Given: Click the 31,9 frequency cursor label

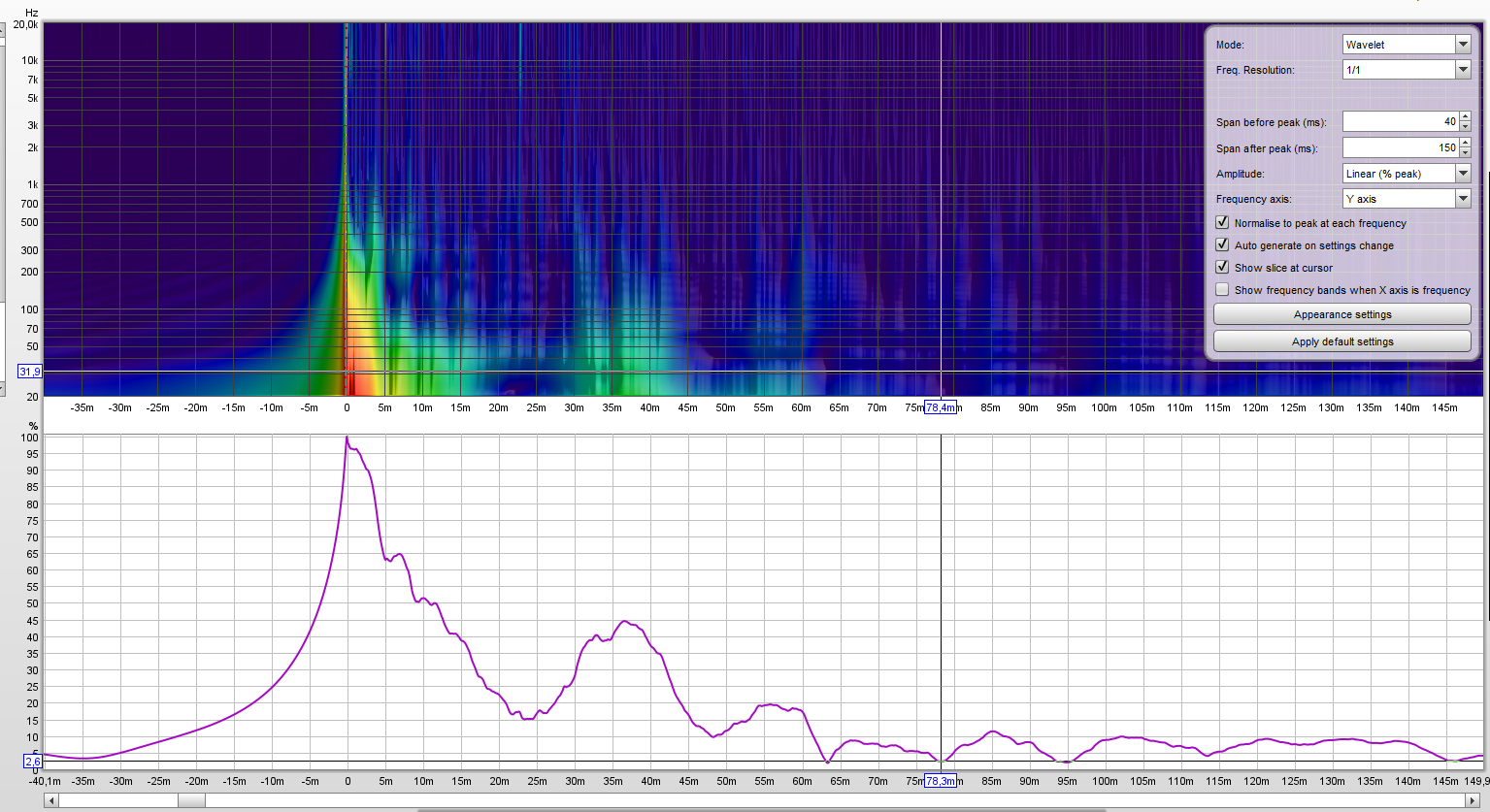Looking at the screenshot, I should (30, 372).
